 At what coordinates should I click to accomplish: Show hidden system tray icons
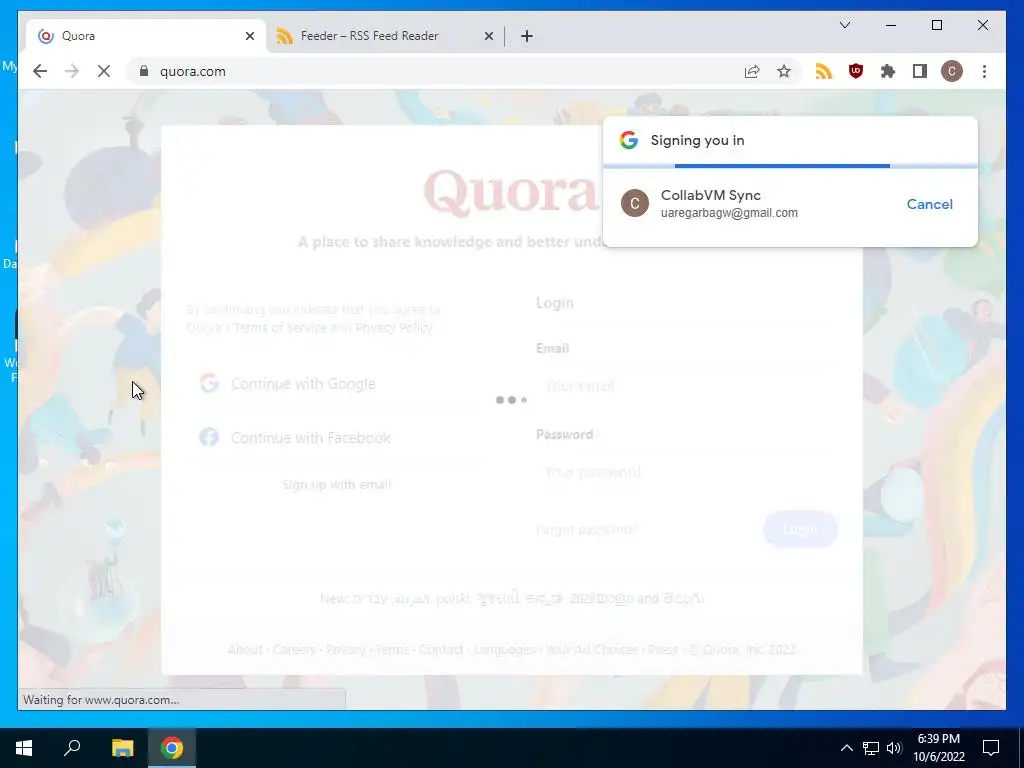click(x=846, y=748)
